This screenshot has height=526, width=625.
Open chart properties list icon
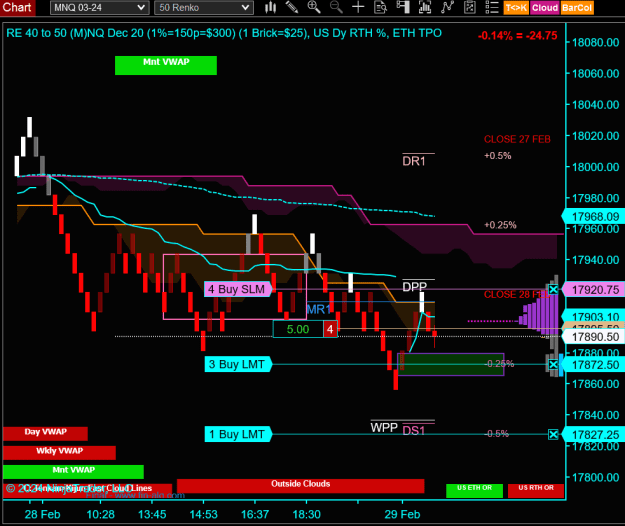coord(492,7)
